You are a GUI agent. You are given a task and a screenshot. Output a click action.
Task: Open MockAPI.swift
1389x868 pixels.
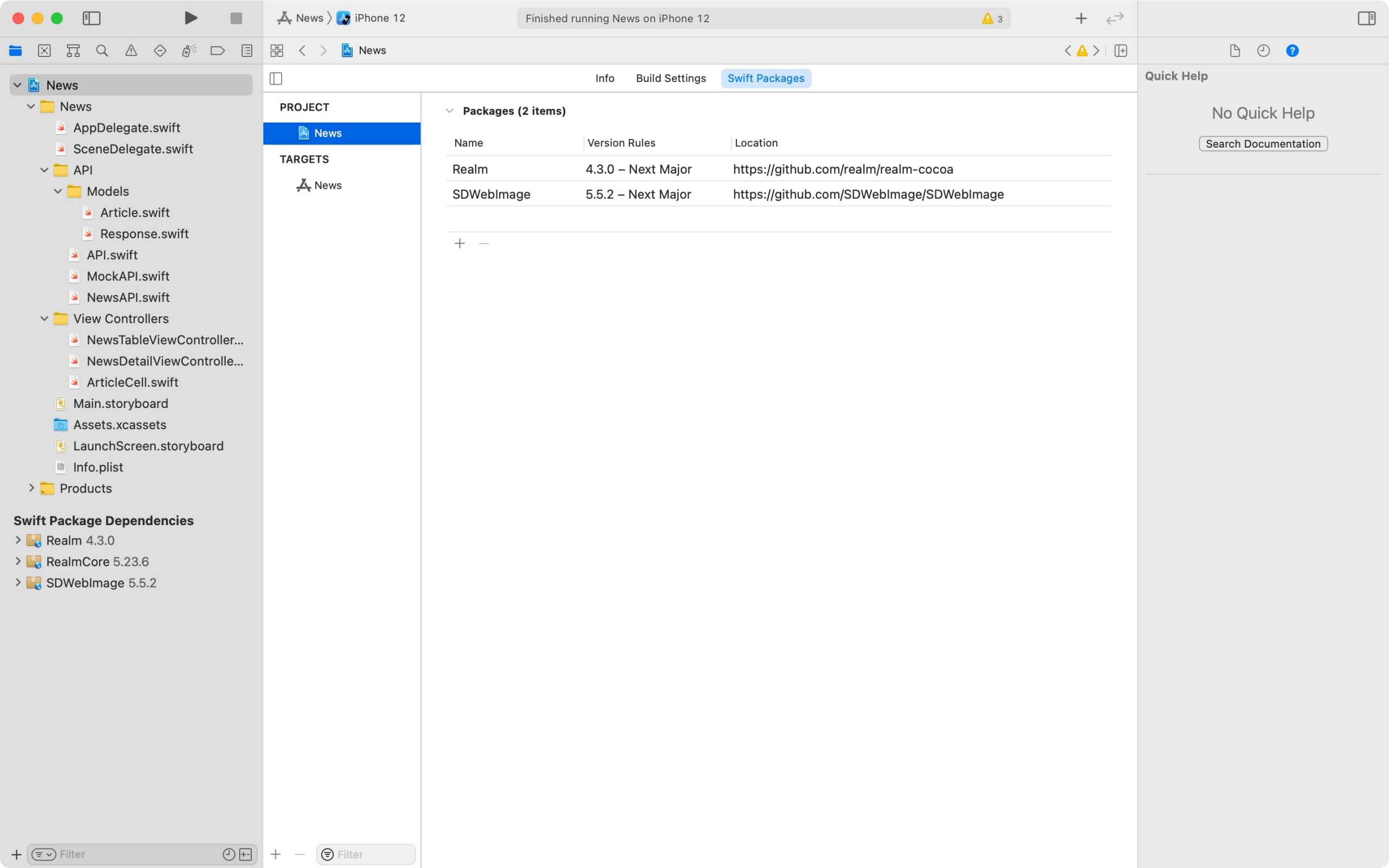point(128,276)
